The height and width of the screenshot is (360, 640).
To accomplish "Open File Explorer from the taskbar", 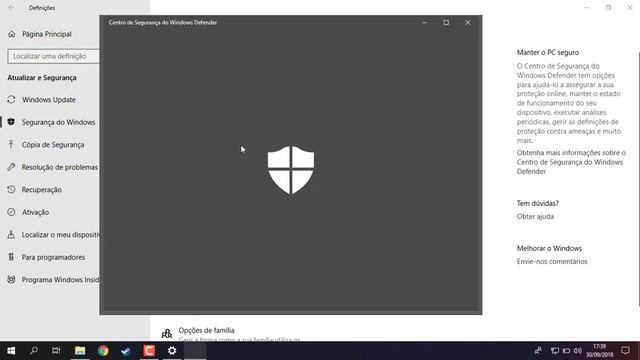I will pos(80,351).
